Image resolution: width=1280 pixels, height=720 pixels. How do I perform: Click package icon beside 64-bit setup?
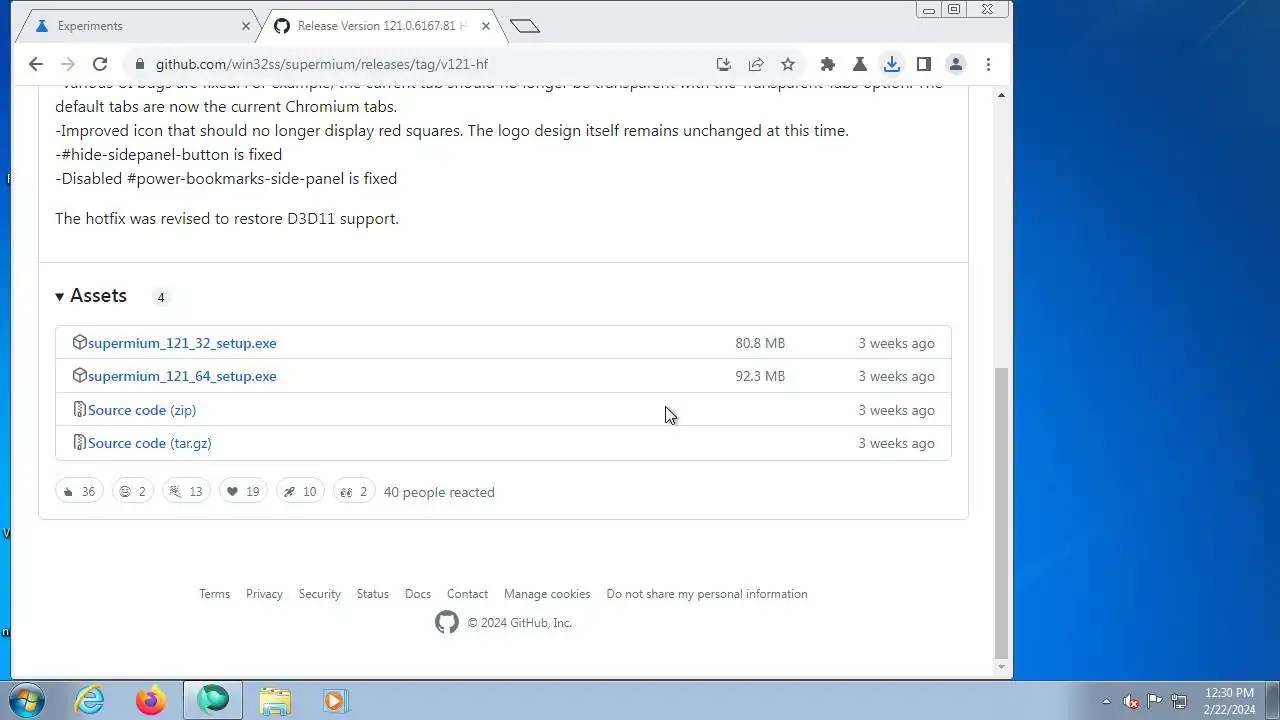point(80,375)
